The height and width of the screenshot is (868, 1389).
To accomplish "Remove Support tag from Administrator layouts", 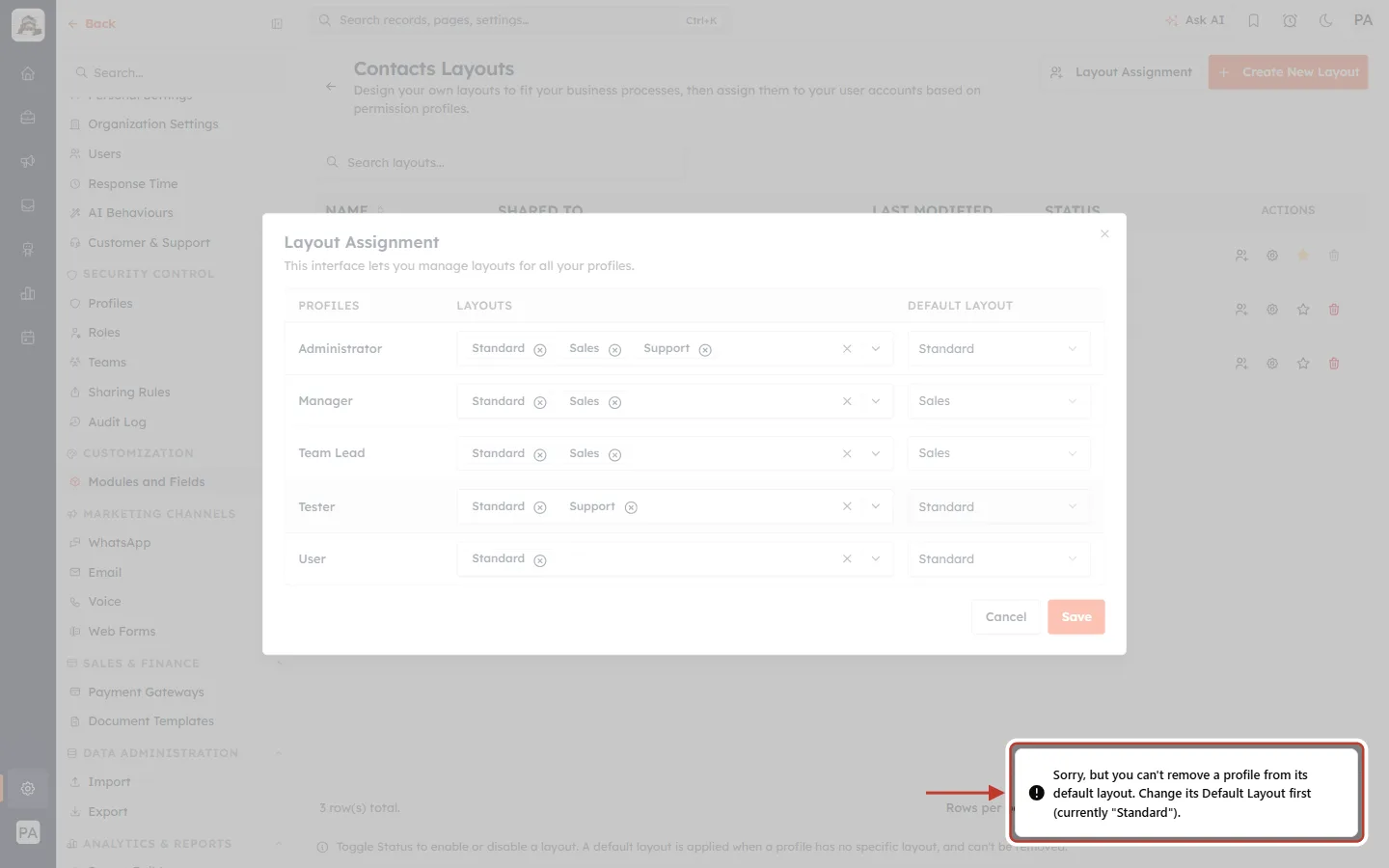I will (x=705, y=350).
